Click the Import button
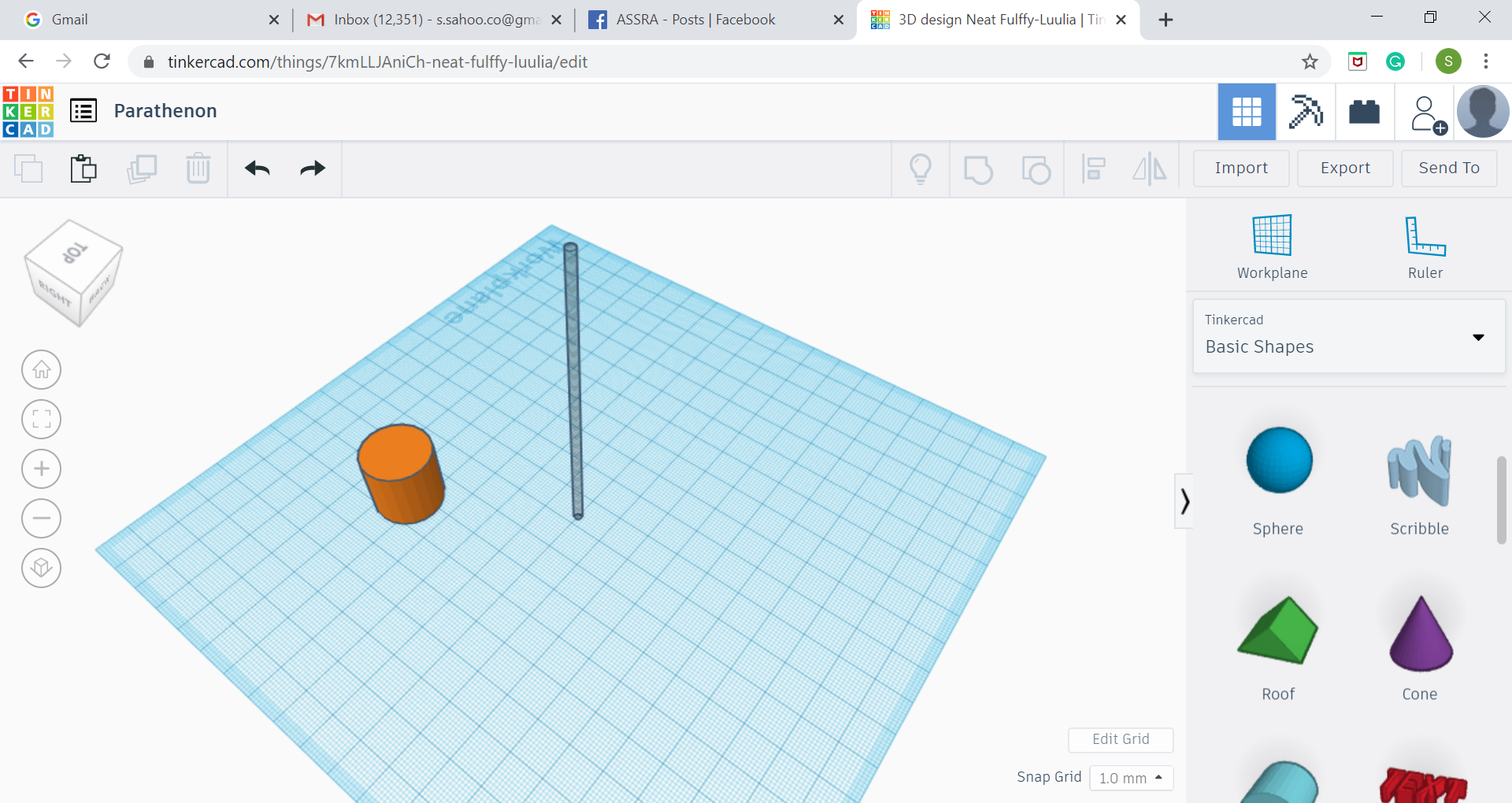 click(x=1241, y=168)
